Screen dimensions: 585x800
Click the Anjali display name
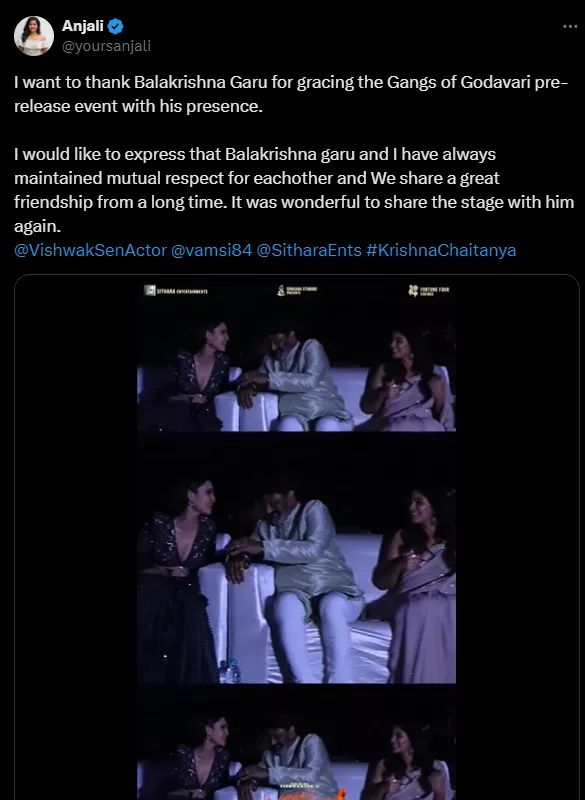(x=83, y=26)
